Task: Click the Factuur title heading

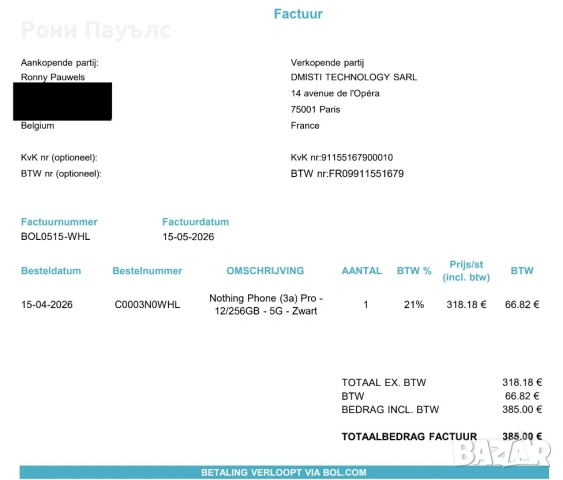Action: click(298, 14)
